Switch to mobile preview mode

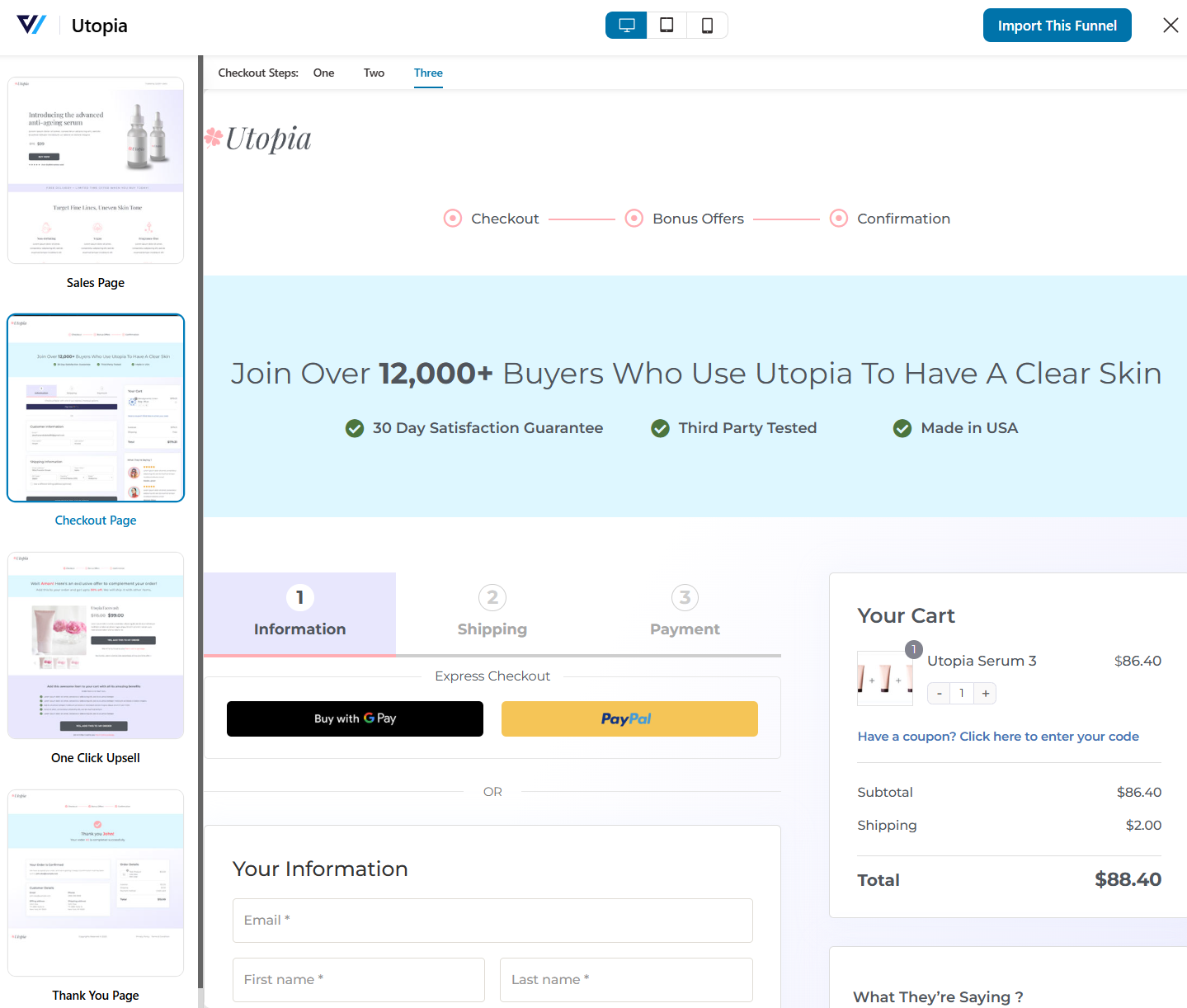tap(707, 26)
